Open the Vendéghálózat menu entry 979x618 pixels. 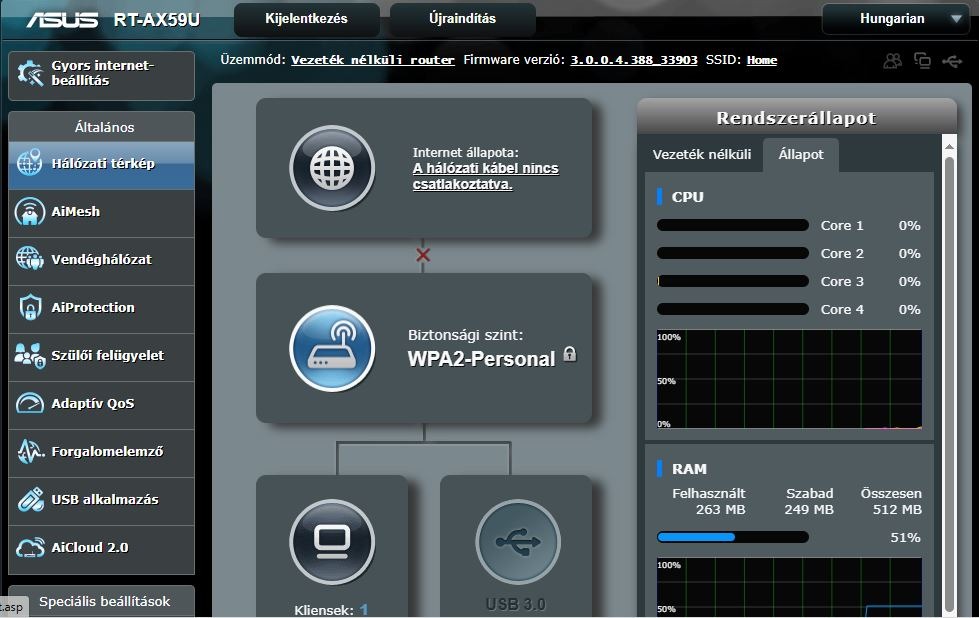click(x=101, y=262)
